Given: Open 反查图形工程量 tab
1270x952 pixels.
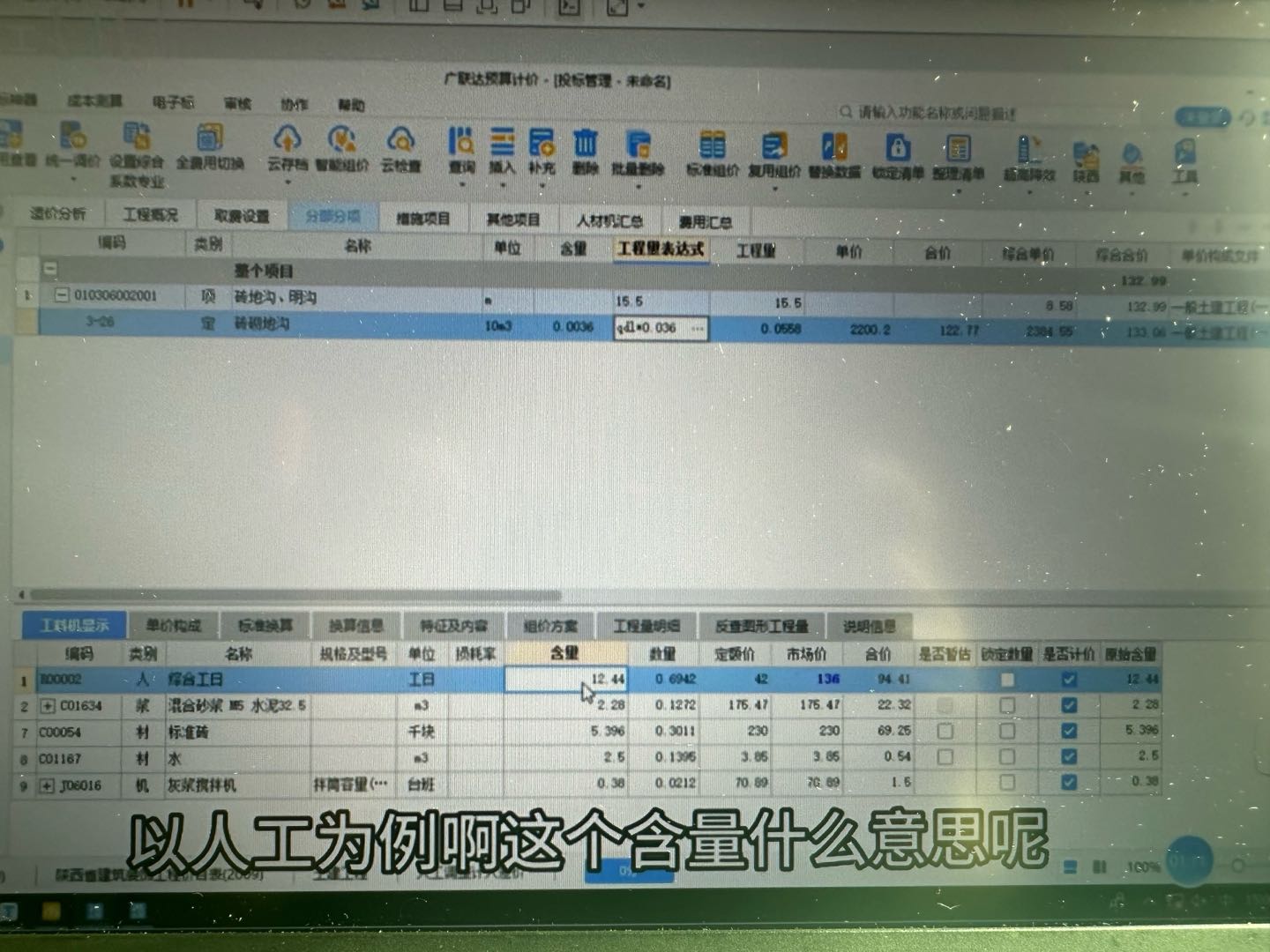Looking at the screenshot, I should (x=762, y=627).
